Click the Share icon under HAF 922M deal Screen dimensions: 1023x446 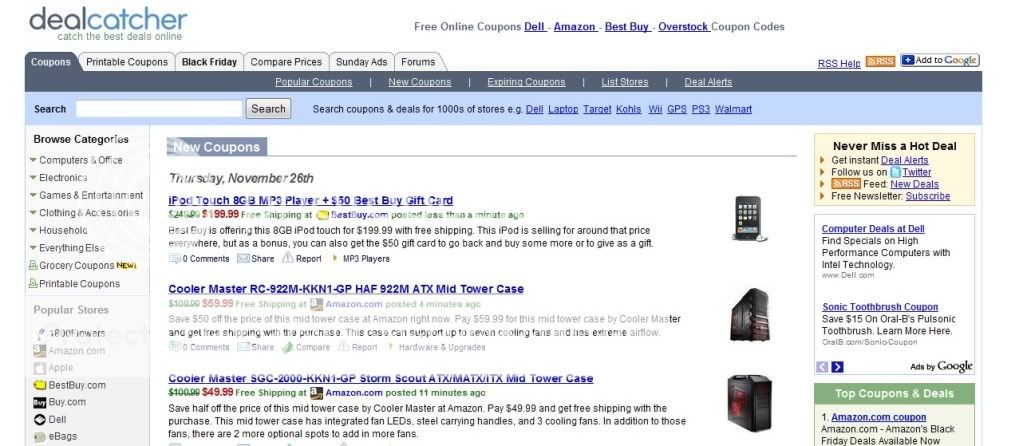point(243,347)
